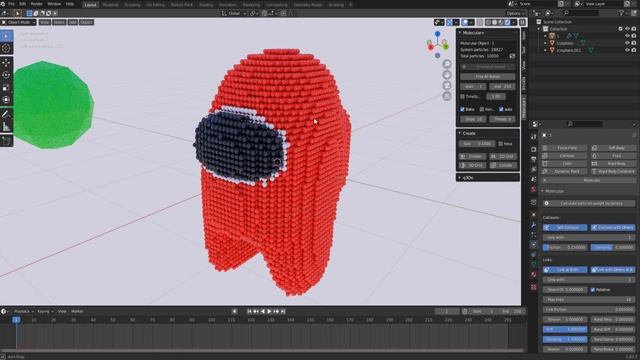Open Object properties tab icon

click(x=533, y=215)
